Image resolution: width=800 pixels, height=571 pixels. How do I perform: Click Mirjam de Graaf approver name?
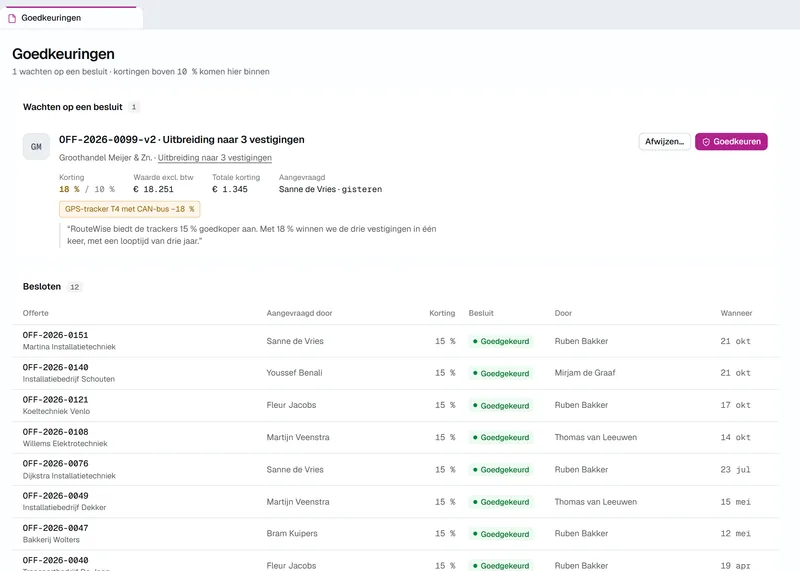coord(585,373)
